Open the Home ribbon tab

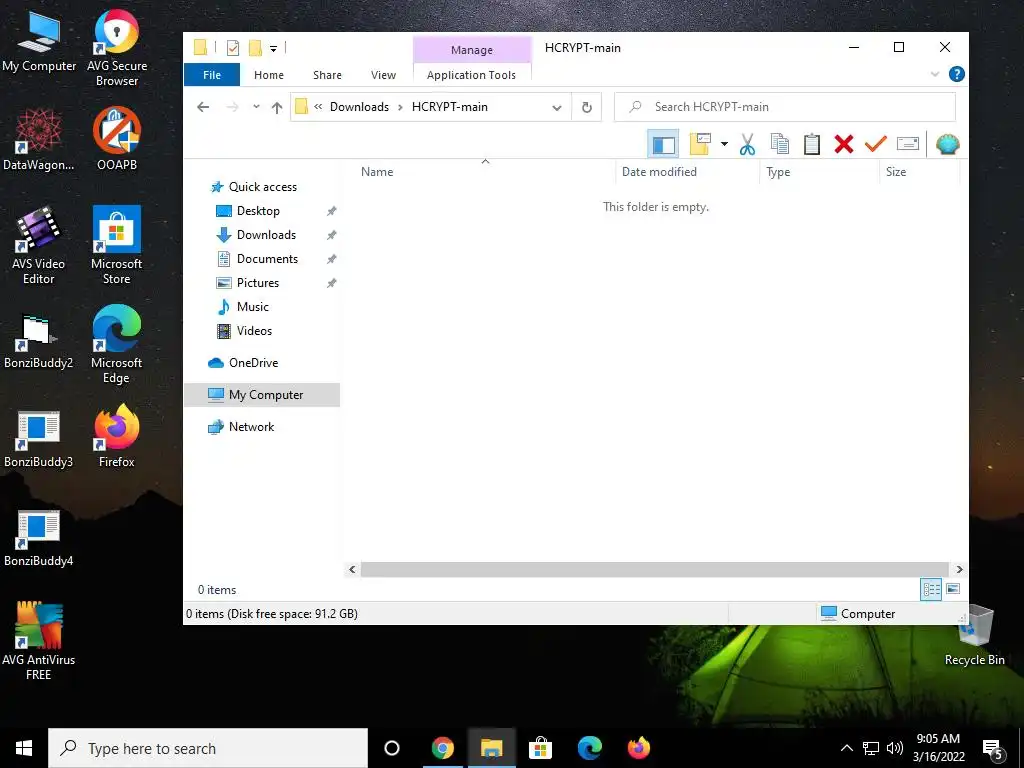268,75
